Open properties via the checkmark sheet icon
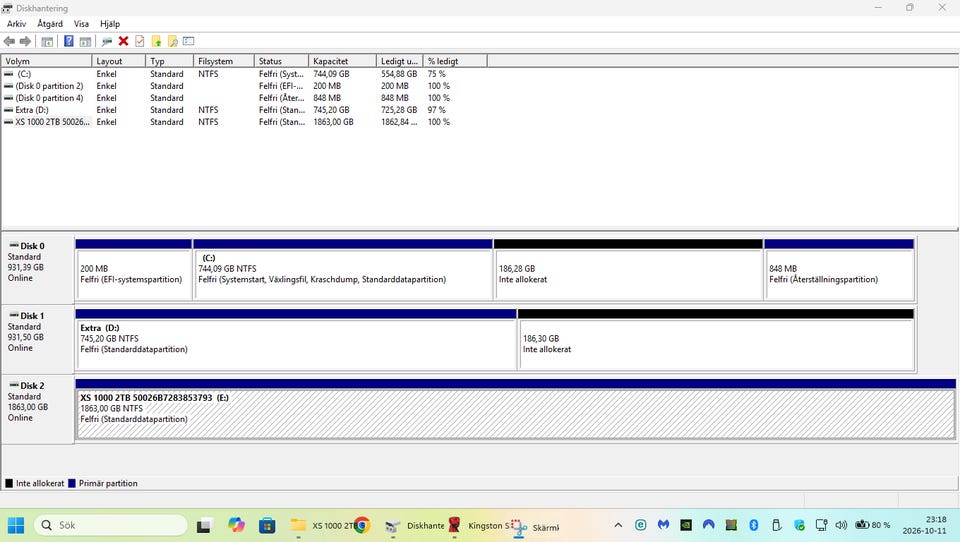The width and height of the screenshot is (960, 542). [x=140, y=41]
